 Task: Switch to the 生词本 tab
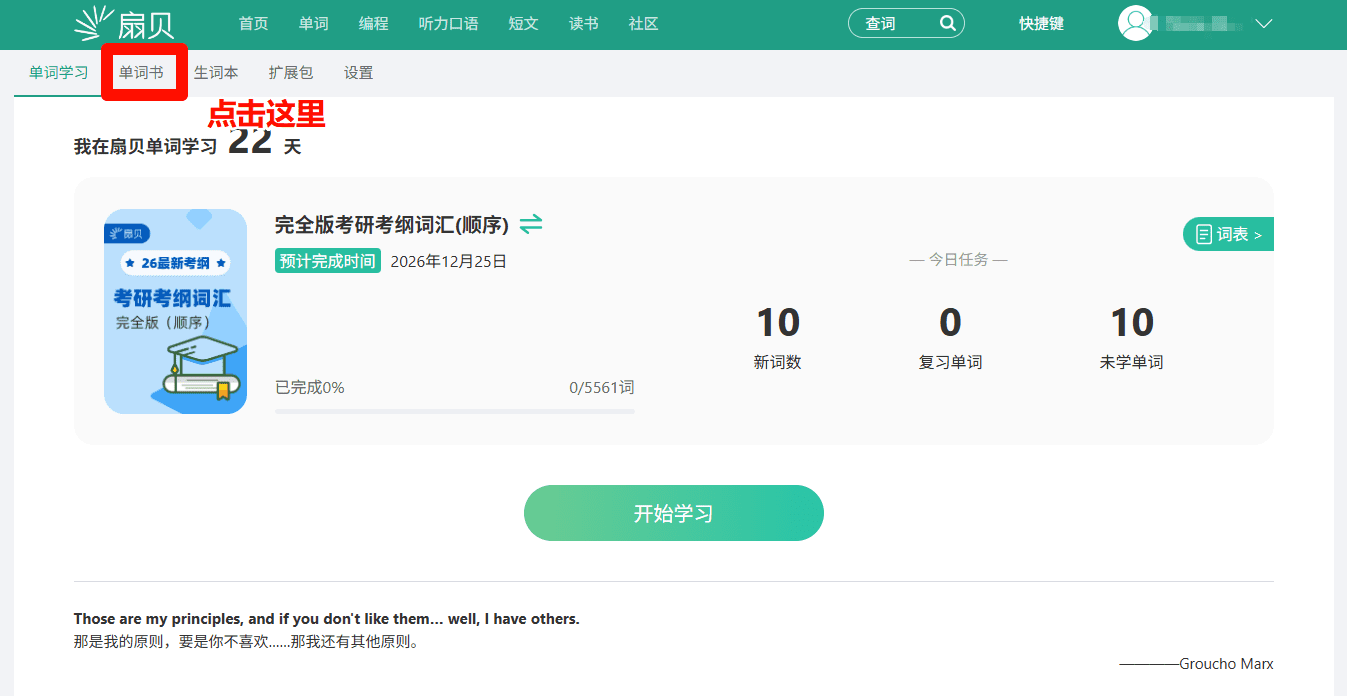point(216,73)
